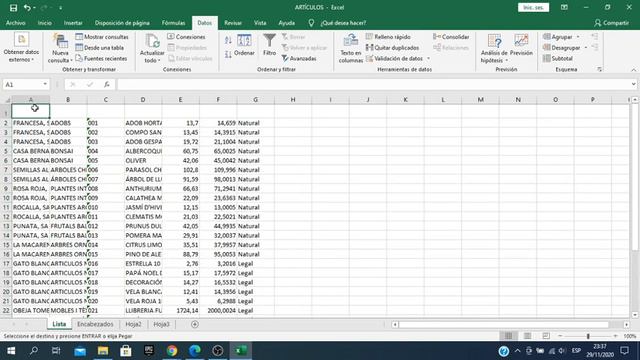Screen dimensions: 640x360
Task: Add a new sheet with plus icon
Action: (195, 324)
